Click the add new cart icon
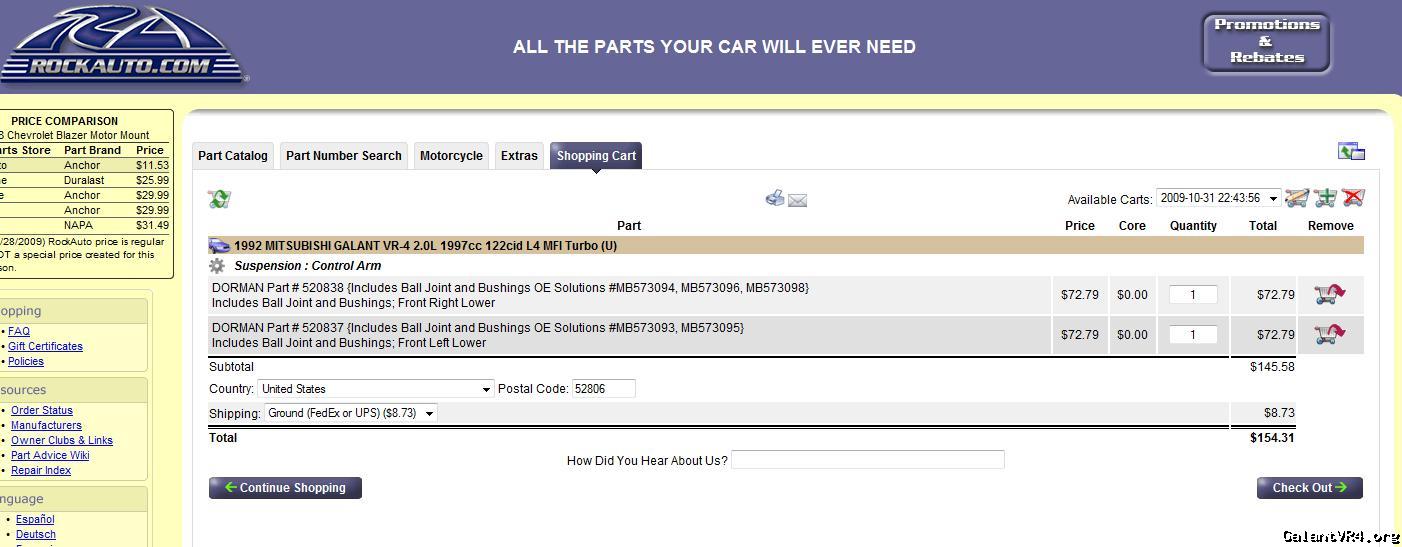This screenshot has height=547, width=1402. coord(1325,198)
